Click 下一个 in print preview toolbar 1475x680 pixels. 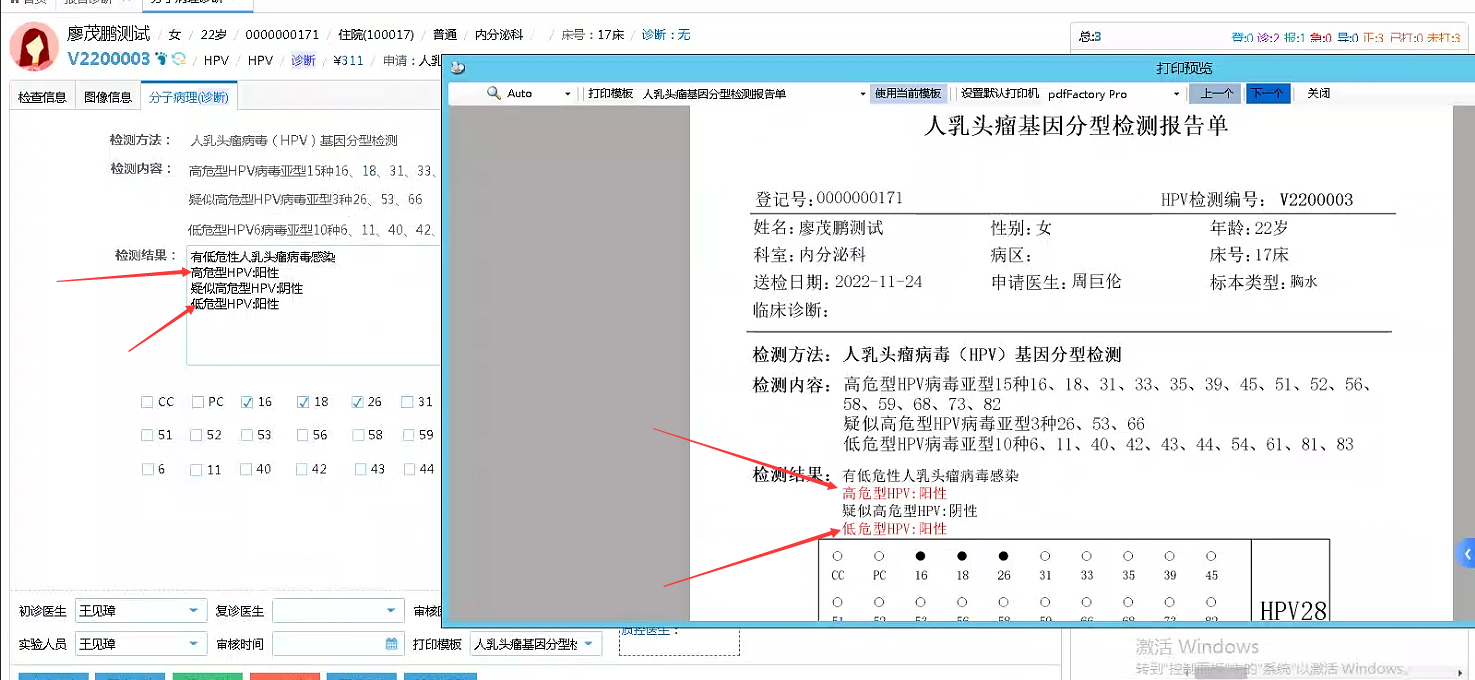point(1267,93)
